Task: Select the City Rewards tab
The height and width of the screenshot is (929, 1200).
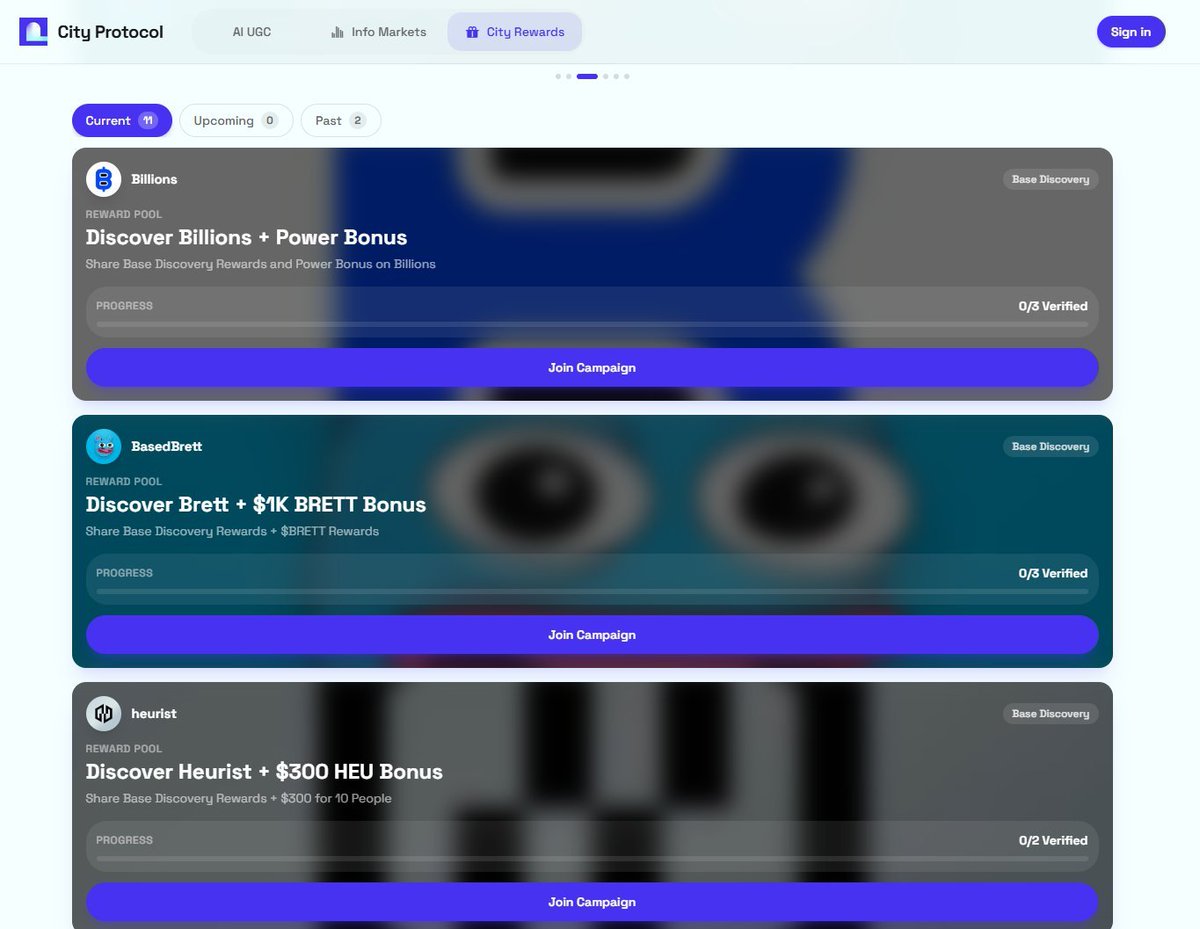Action: pyautogui.click(x=514, y=32)
